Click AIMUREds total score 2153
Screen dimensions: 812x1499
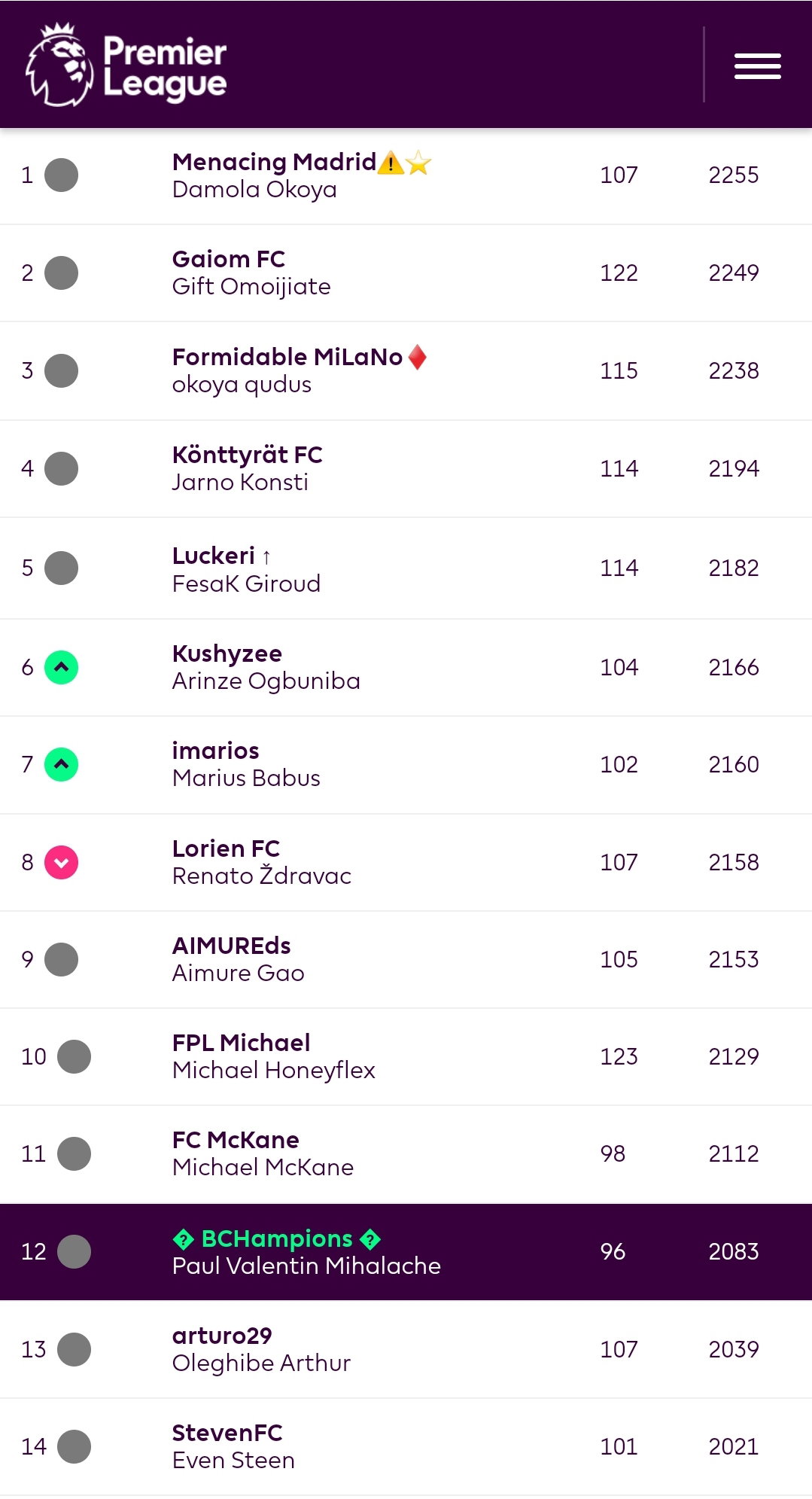734,959
